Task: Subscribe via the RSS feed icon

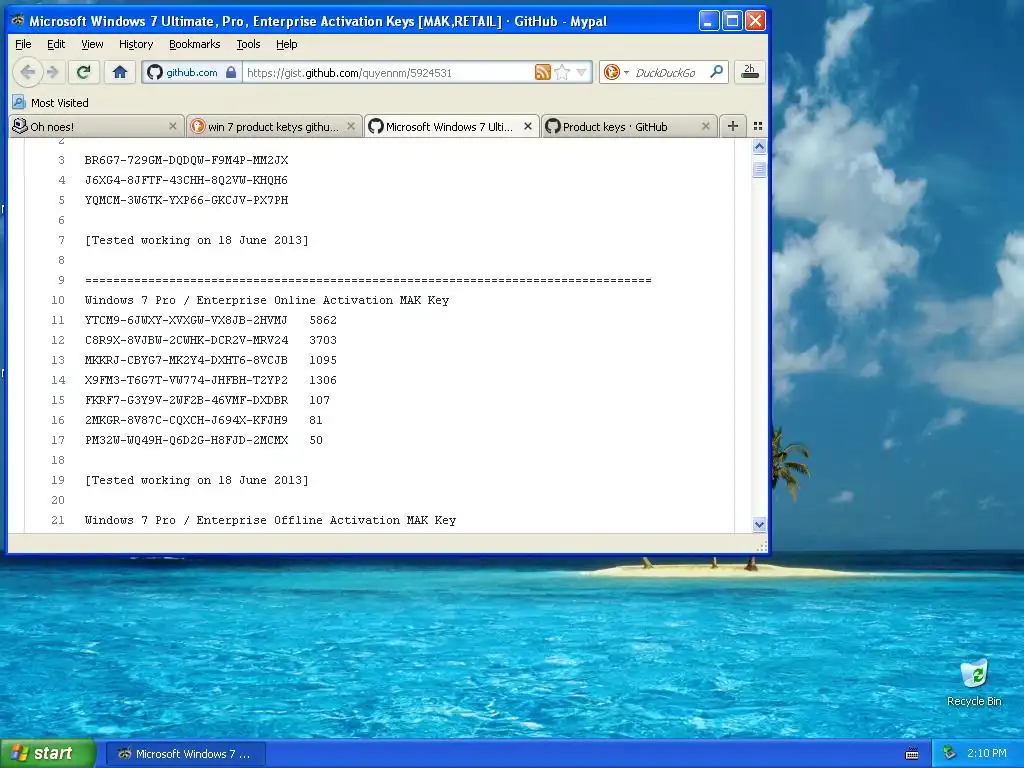Action: pyautogui.click(x=542, y=72)
